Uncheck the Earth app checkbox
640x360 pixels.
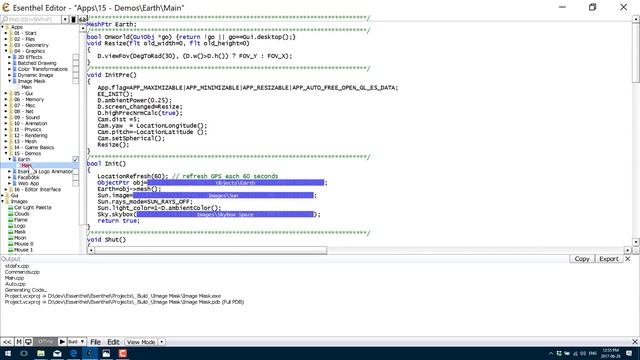tap(76, 159)
